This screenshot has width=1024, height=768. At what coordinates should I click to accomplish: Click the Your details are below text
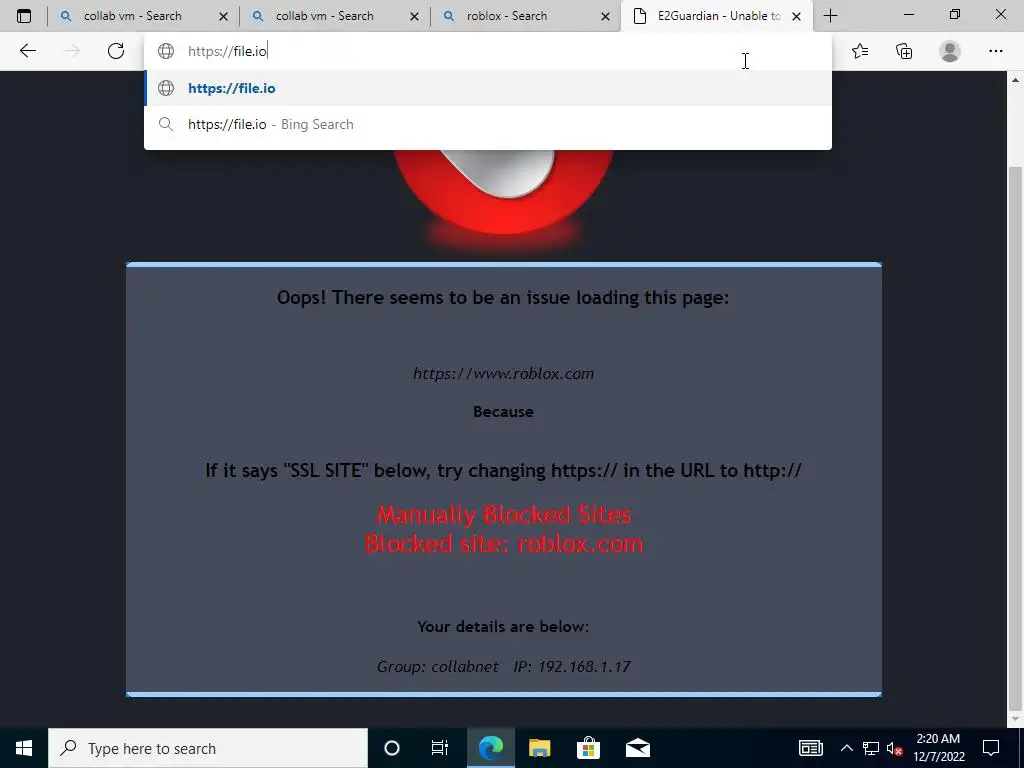(504, 626)
